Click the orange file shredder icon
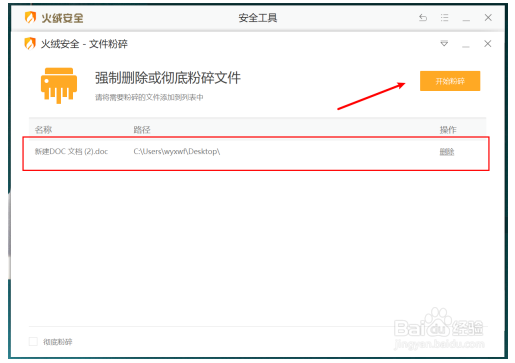Viewport: 515px width, 363px height. coord(59,85)
